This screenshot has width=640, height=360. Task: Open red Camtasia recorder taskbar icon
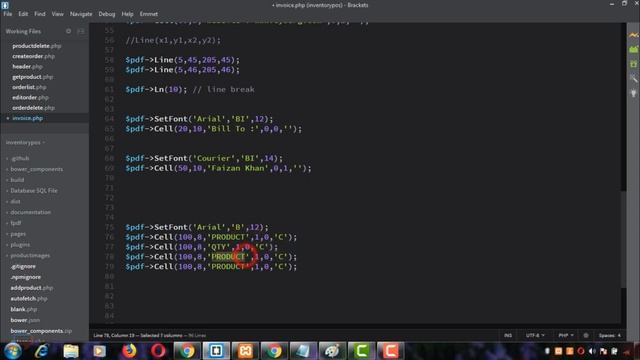390,351
